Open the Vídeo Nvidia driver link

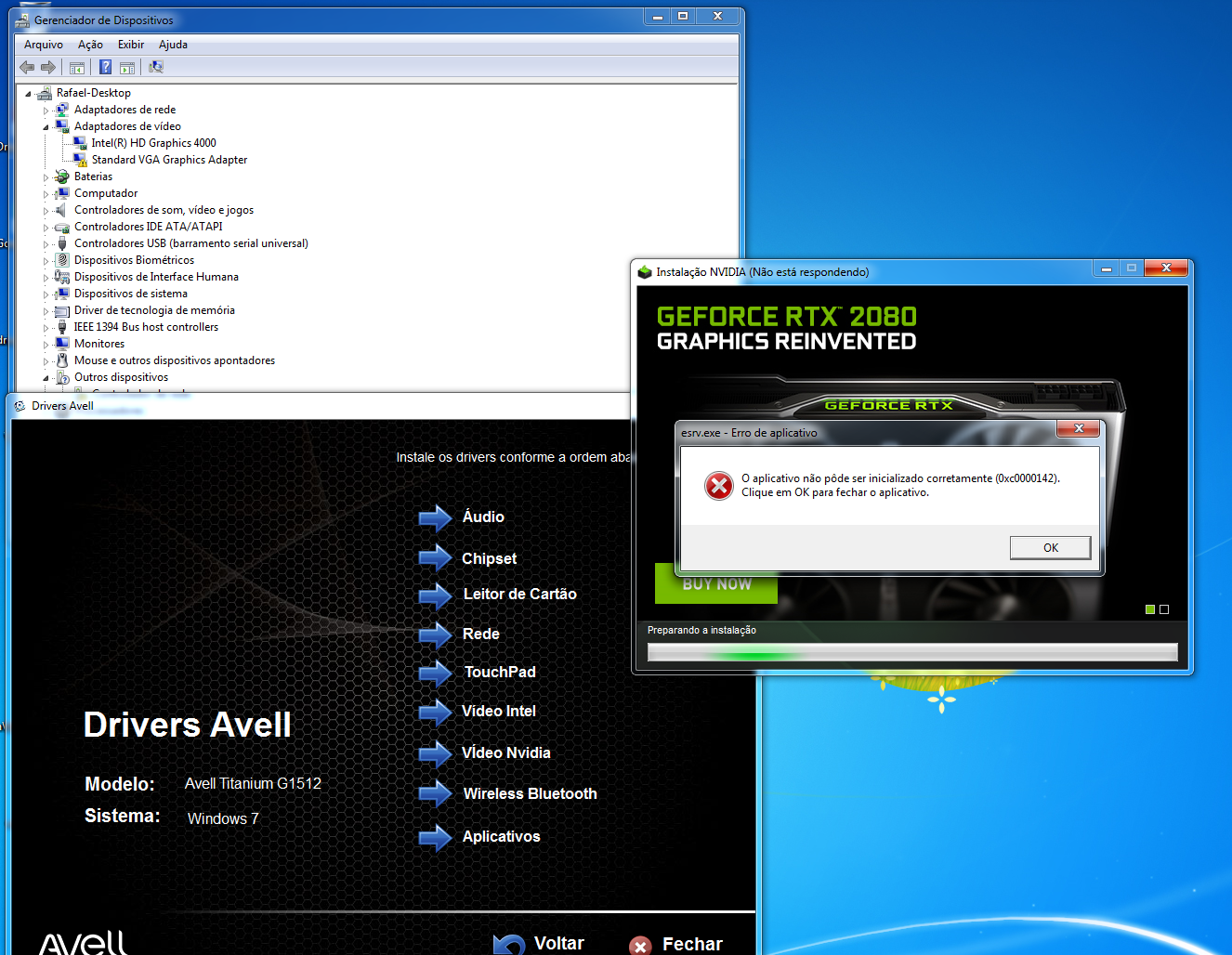click(x=506, y=752)
